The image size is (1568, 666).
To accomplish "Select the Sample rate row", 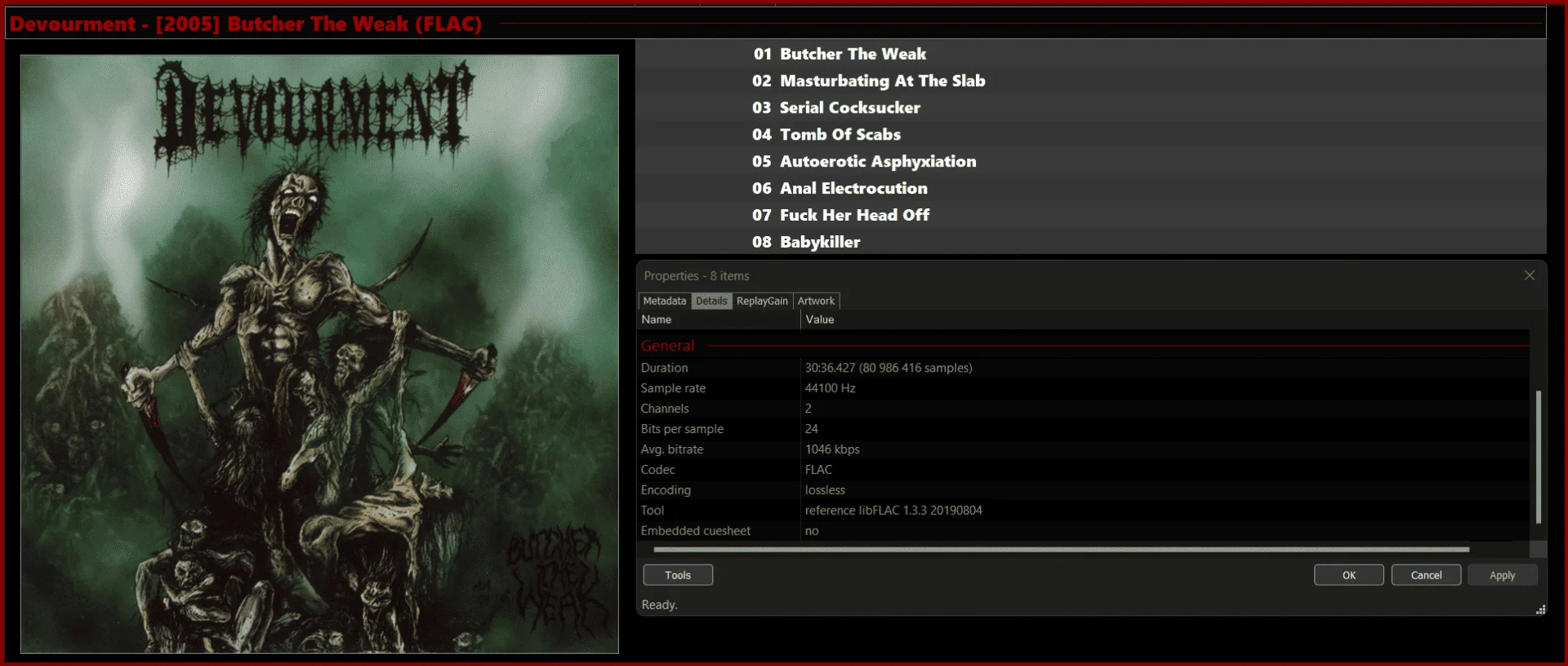I will pos(1084,388).
